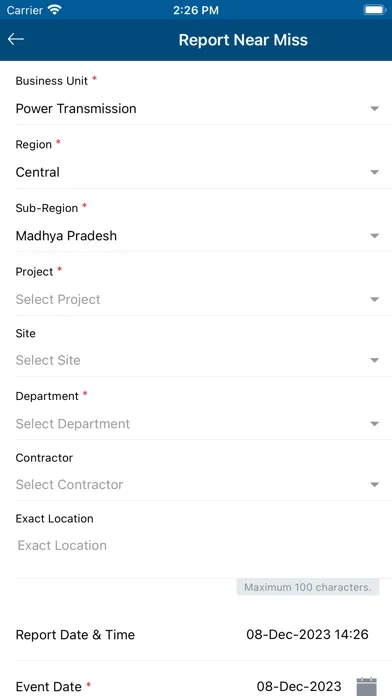Open the Select Project dropdown arrow

tap(375, 300)
